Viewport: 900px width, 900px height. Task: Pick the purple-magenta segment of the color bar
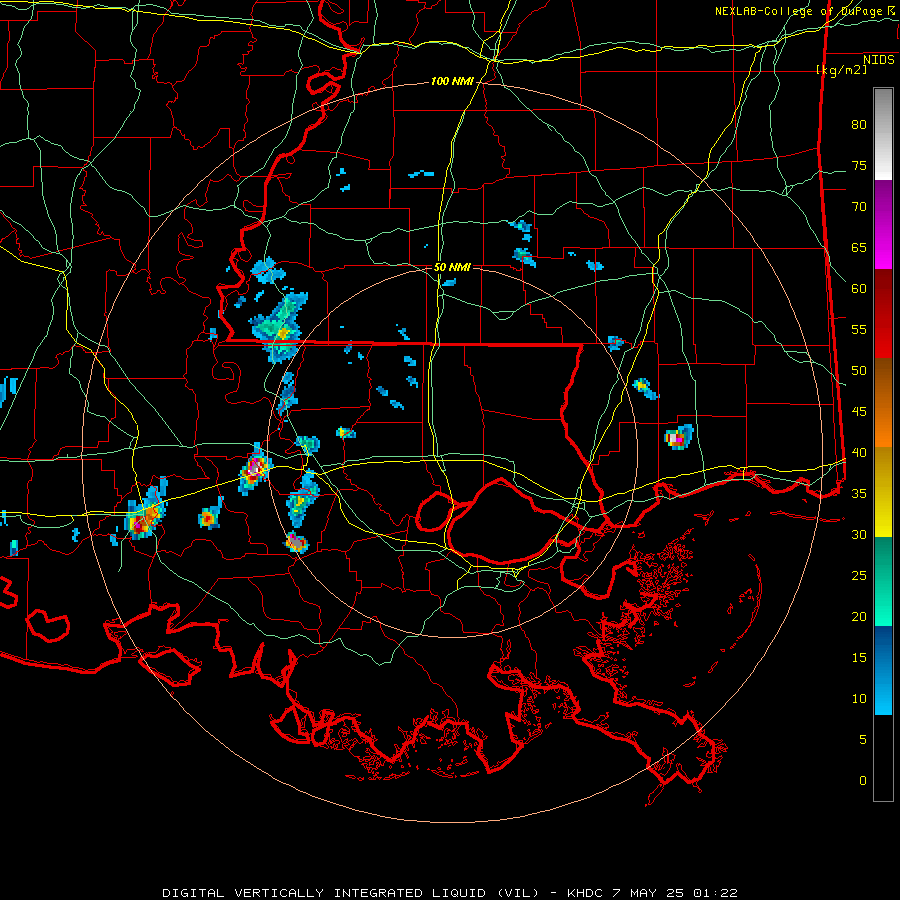click(x=883, y=224)
